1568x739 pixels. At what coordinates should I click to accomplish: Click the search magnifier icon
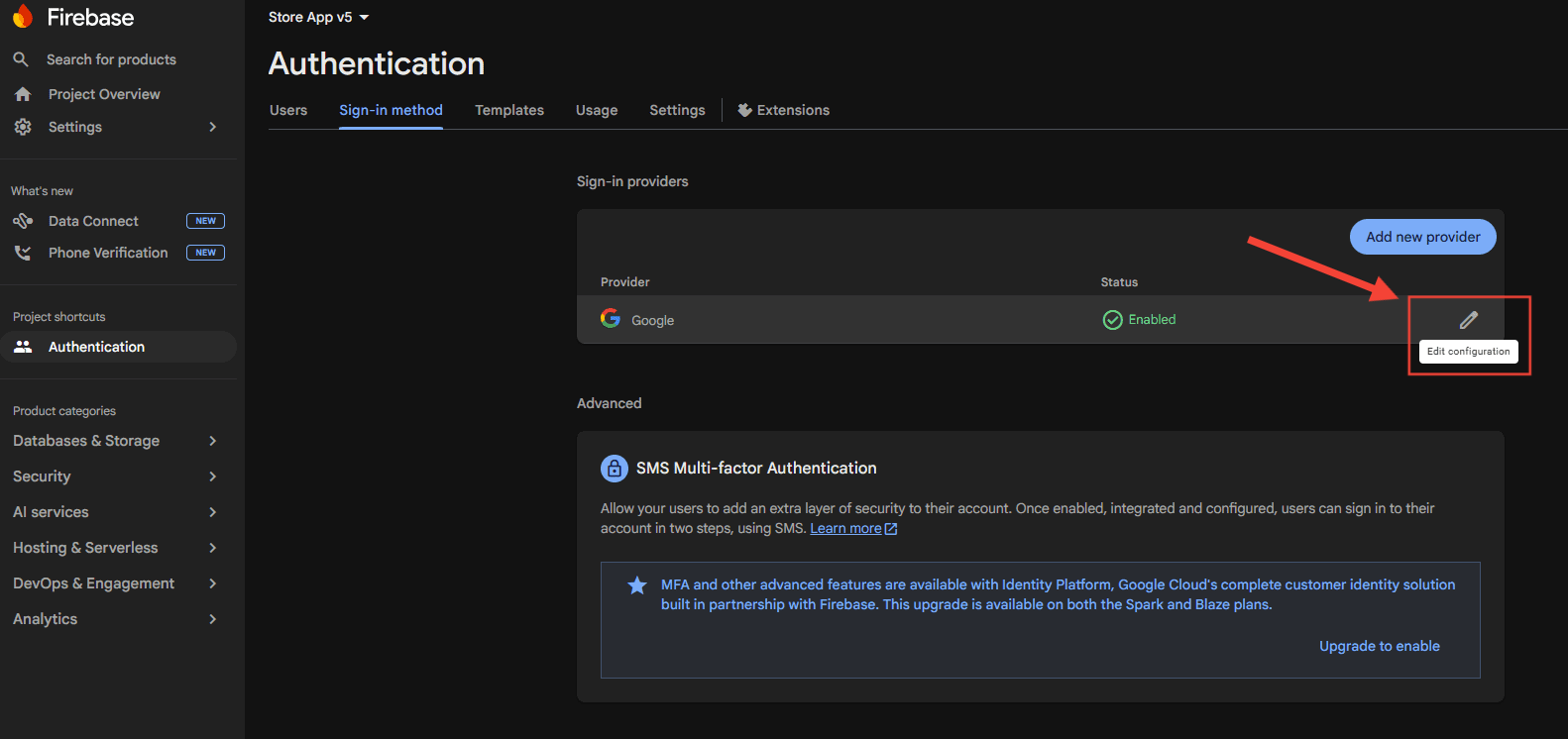coord(21,59)
